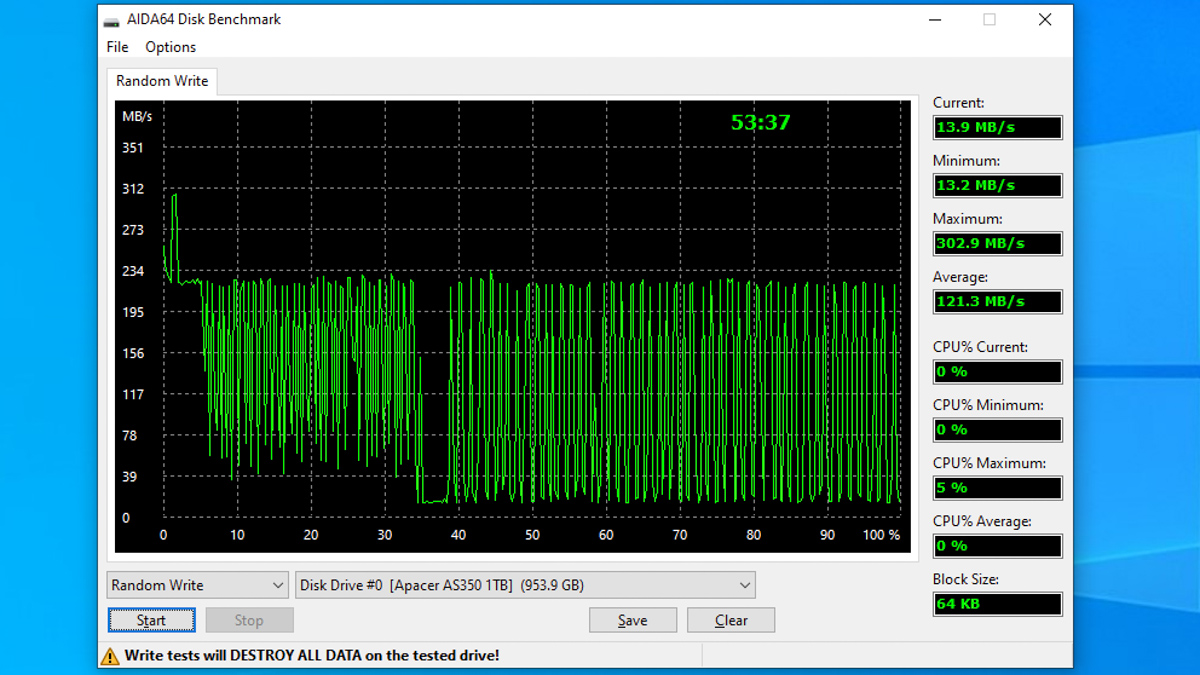The width and height of the screenshot is (1200, 675).
Task: Click the AIDA64 Disk Benchmark title text
Action: (204, 19)
